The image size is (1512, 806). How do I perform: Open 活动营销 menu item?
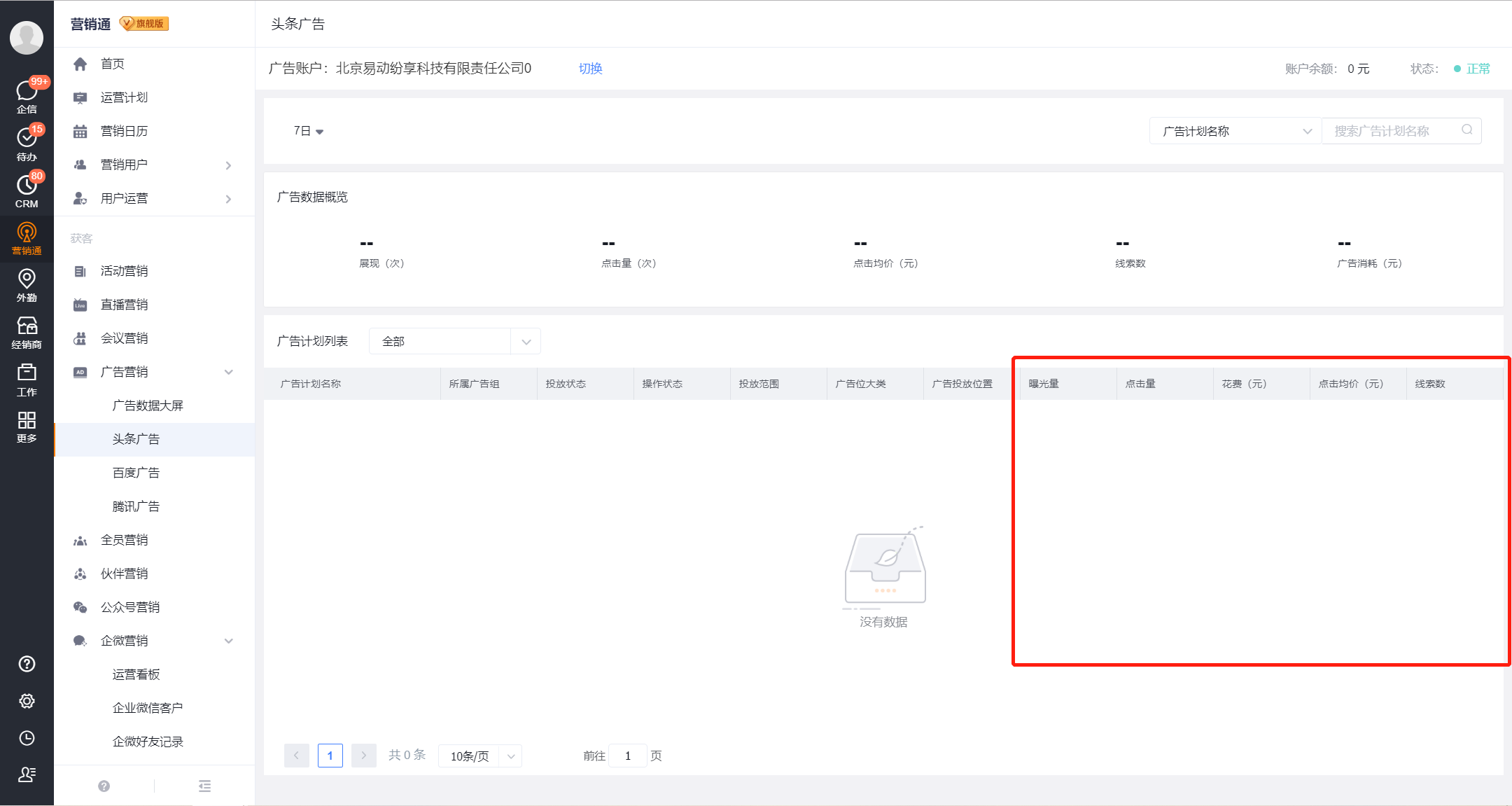[x=124, y=271]
